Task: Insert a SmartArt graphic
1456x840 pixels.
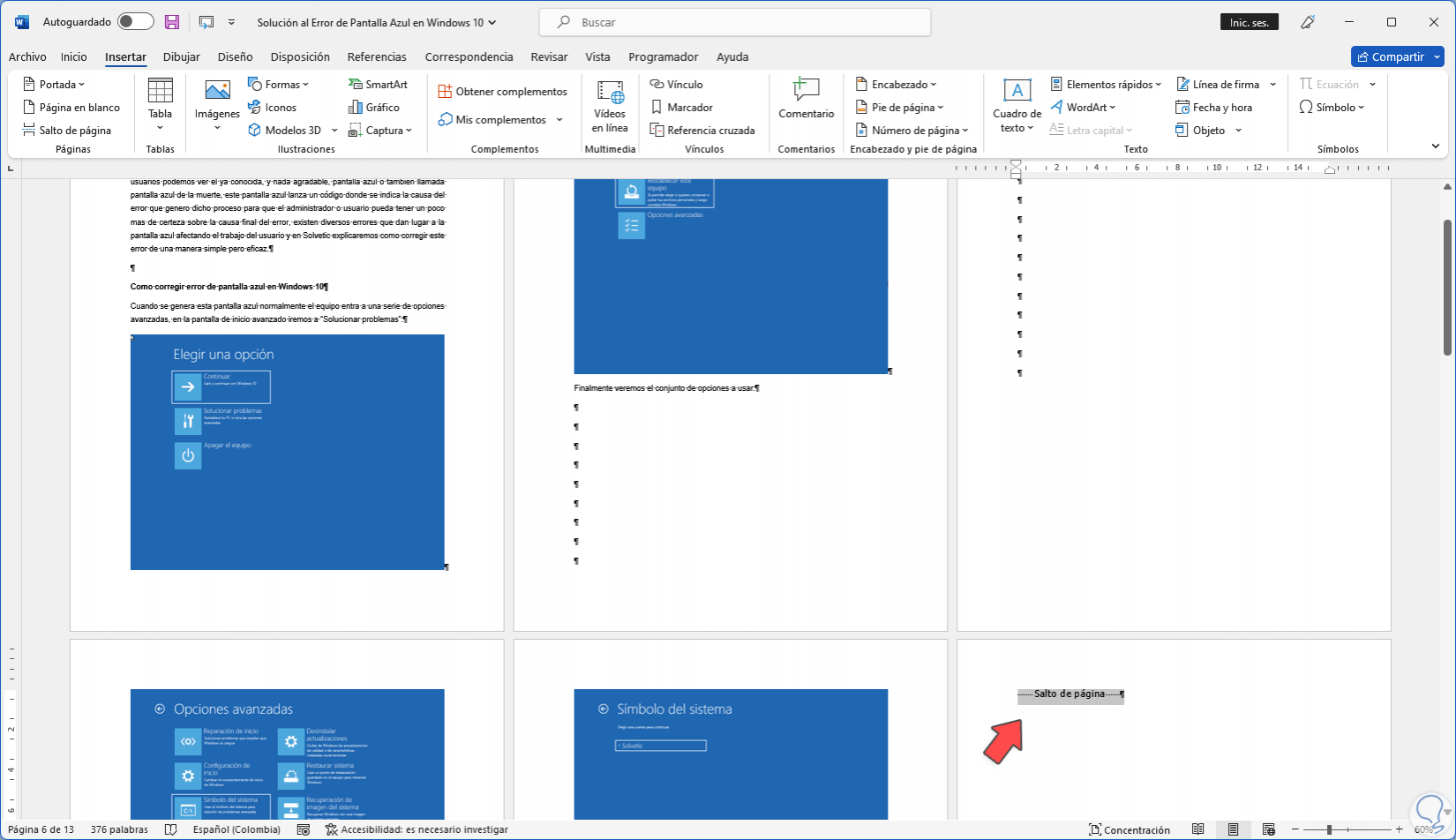Action: click(379, 85)
